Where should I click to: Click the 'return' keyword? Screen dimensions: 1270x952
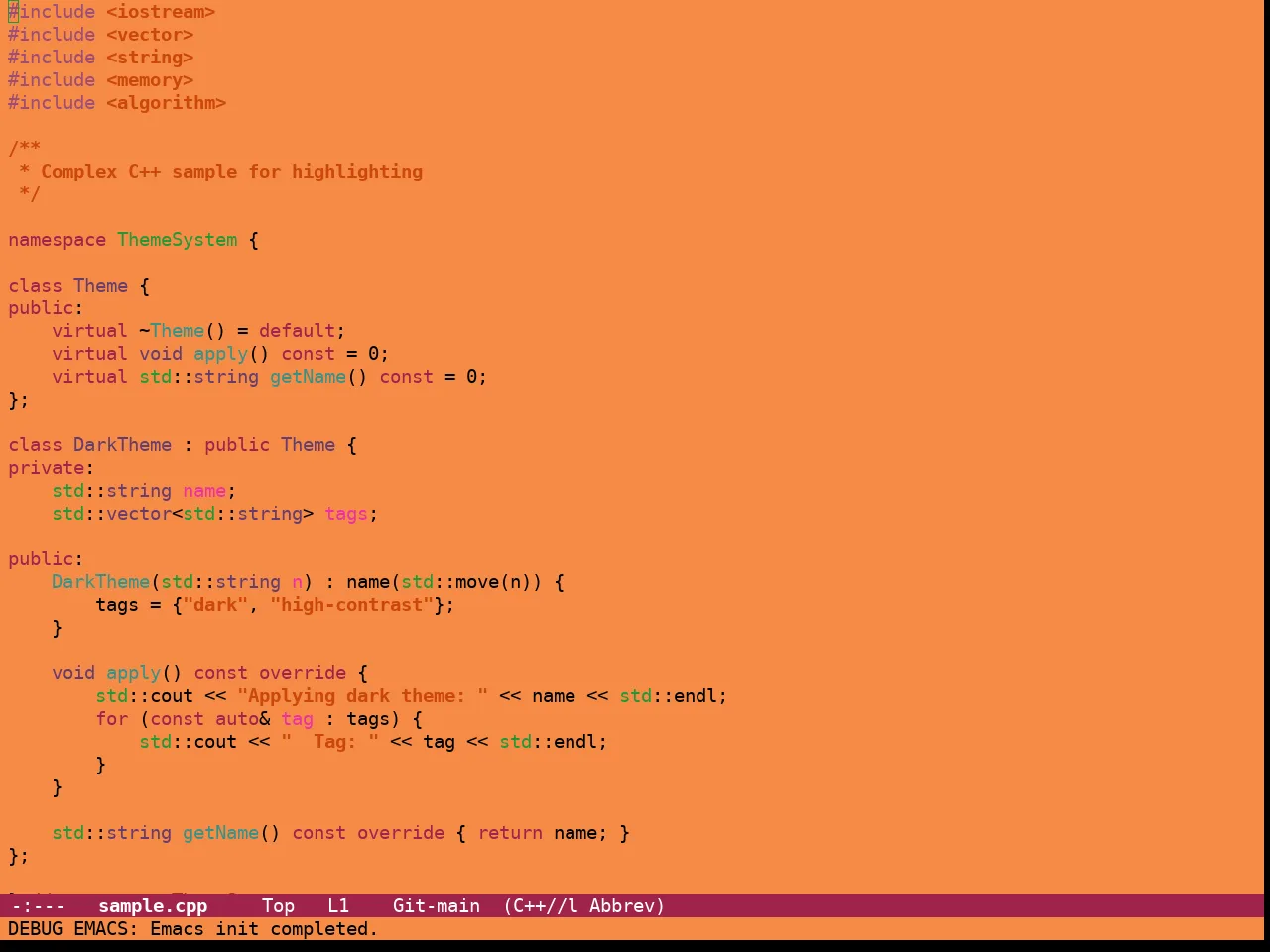point(510,833)
